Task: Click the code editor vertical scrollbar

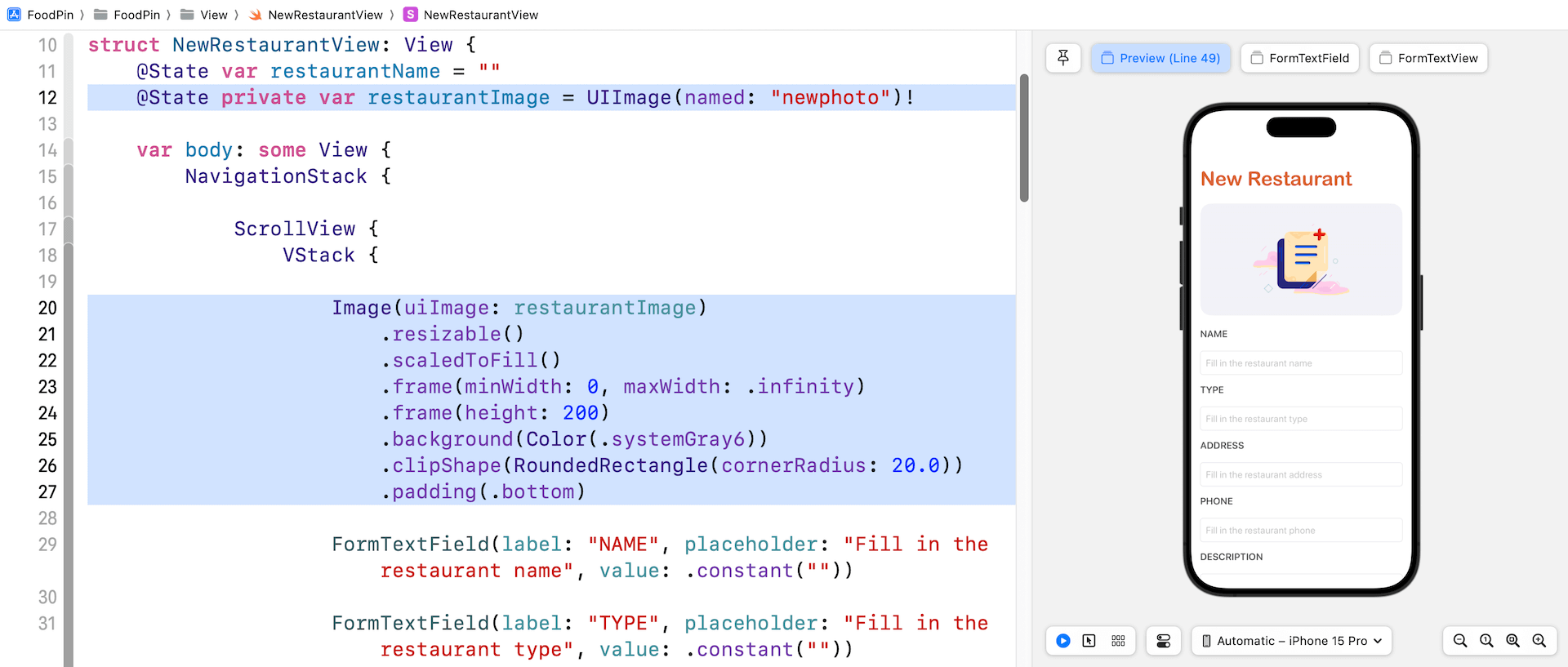Action: point(1024,137)
